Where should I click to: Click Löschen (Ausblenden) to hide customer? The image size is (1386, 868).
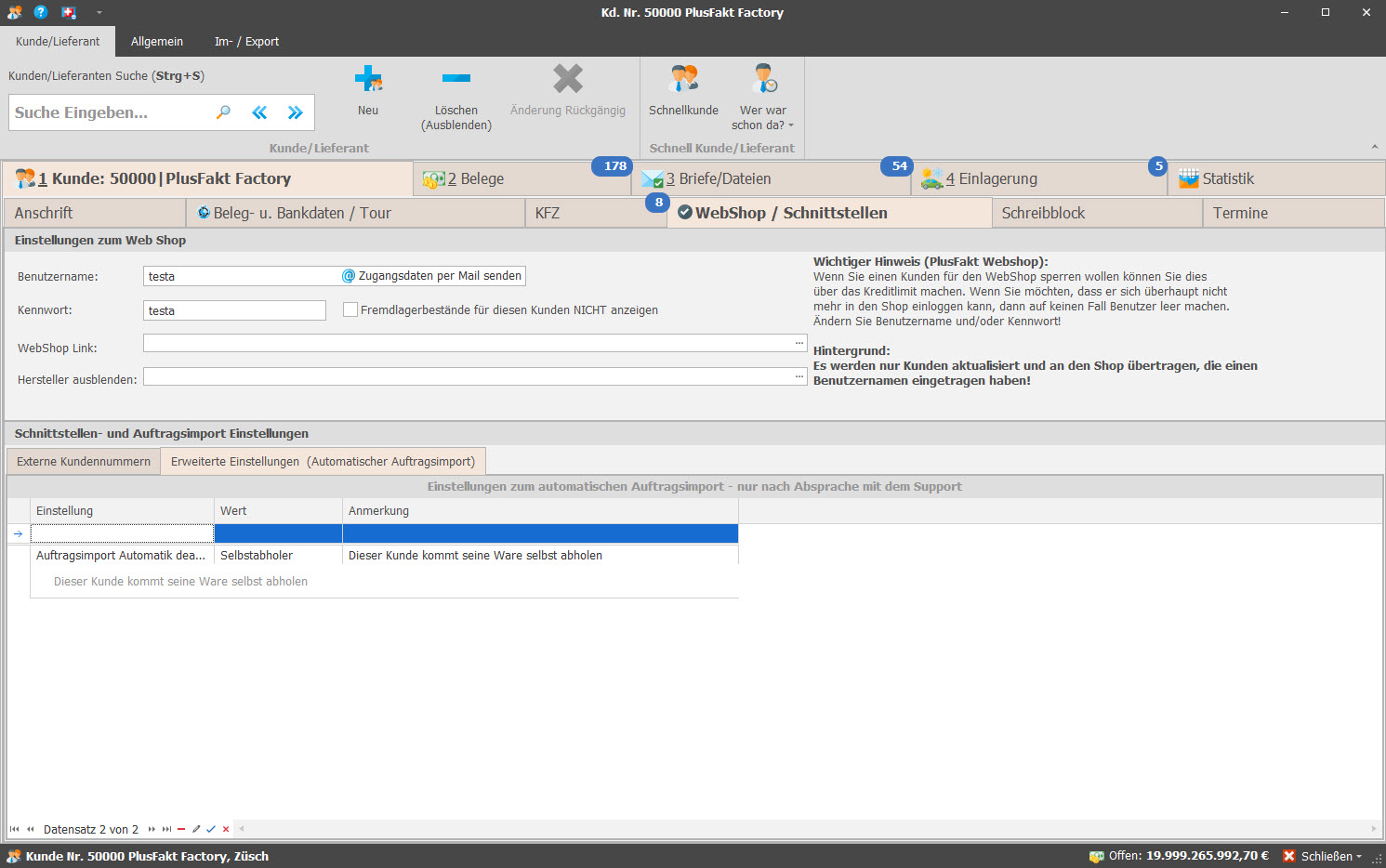456,98
